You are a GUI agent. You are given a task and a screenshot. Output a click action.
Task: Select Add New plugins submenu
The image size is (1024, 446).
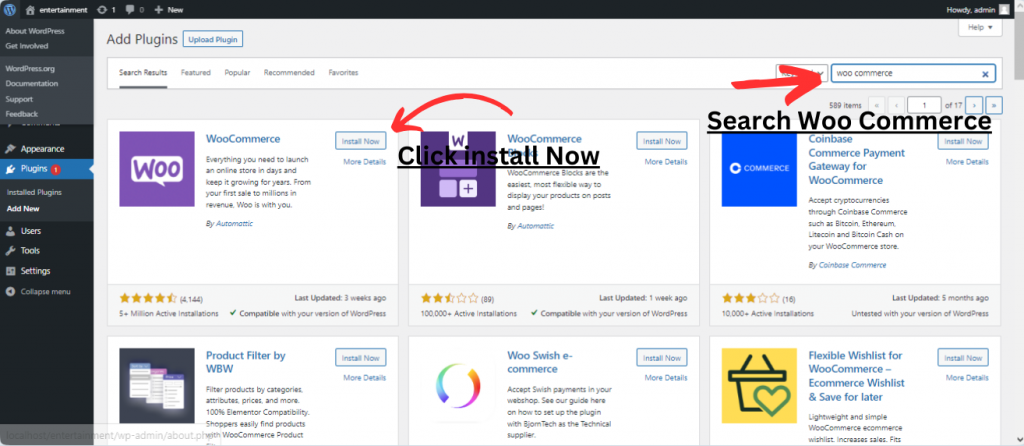point(23,209)
